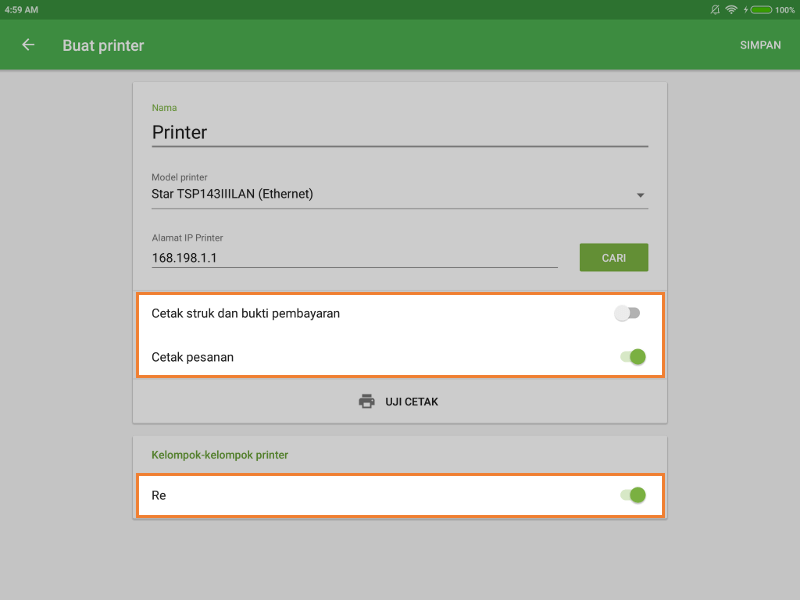
Task: Check the Wi-Fi icon in status bar
Action: tap(731, 10)
